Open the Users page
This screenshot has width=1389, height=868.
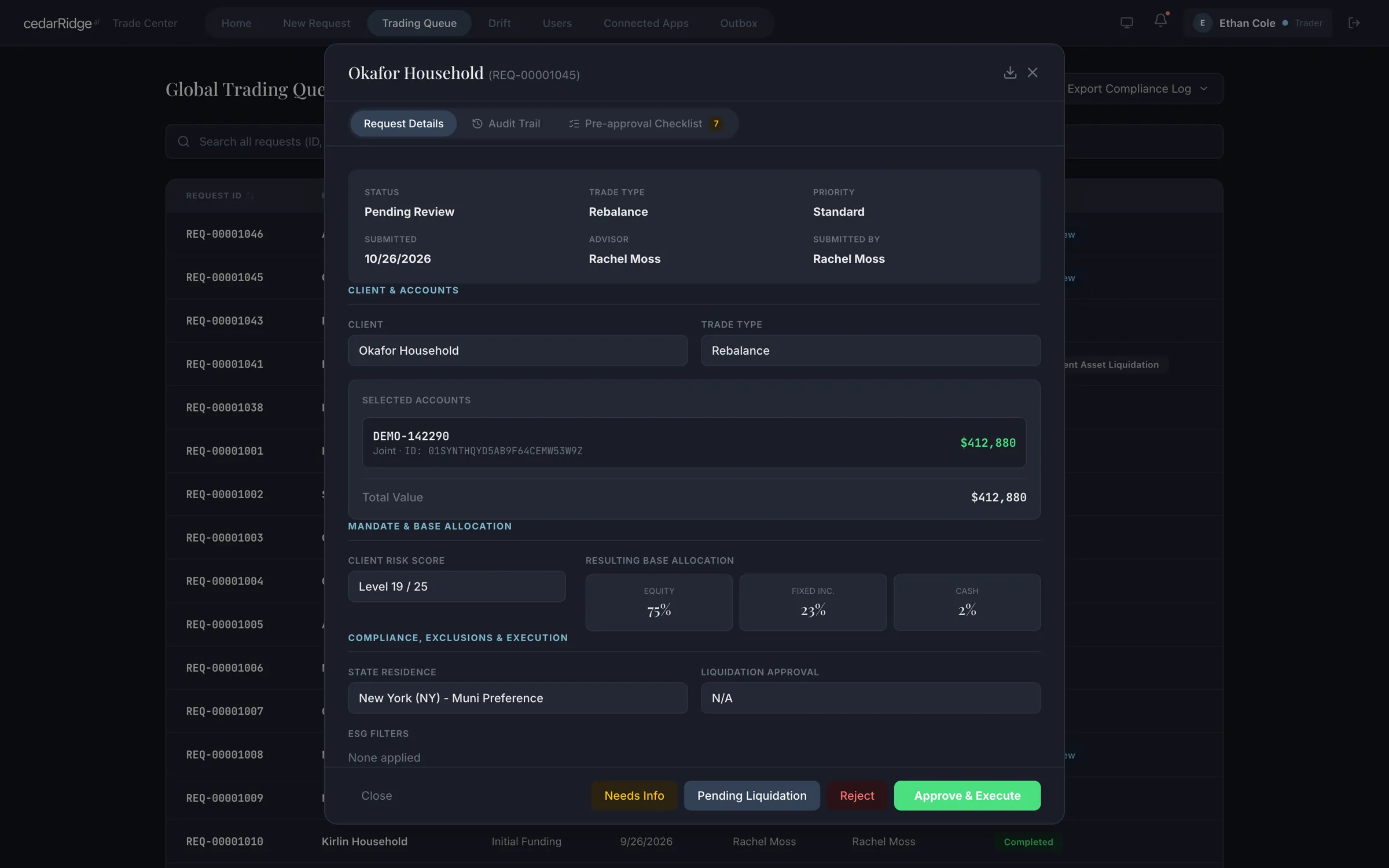(557, 23)
